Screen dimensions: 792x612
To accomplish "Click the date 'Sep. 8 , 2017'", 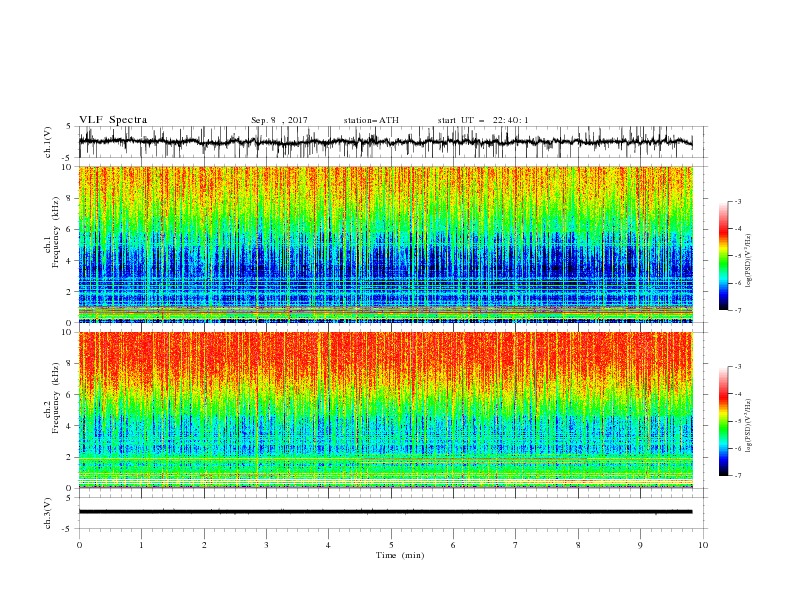I will click(x=279, y=120).
